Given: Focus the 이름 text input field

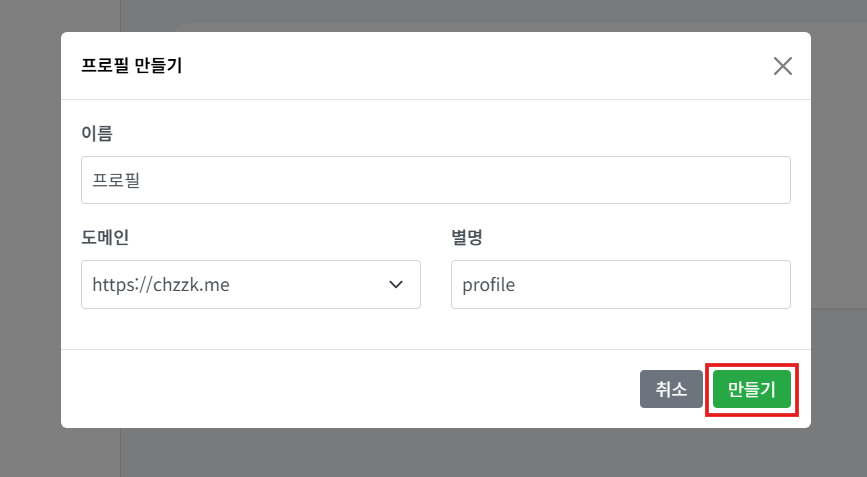Looking at the screenshot, I should pos(435,180).
